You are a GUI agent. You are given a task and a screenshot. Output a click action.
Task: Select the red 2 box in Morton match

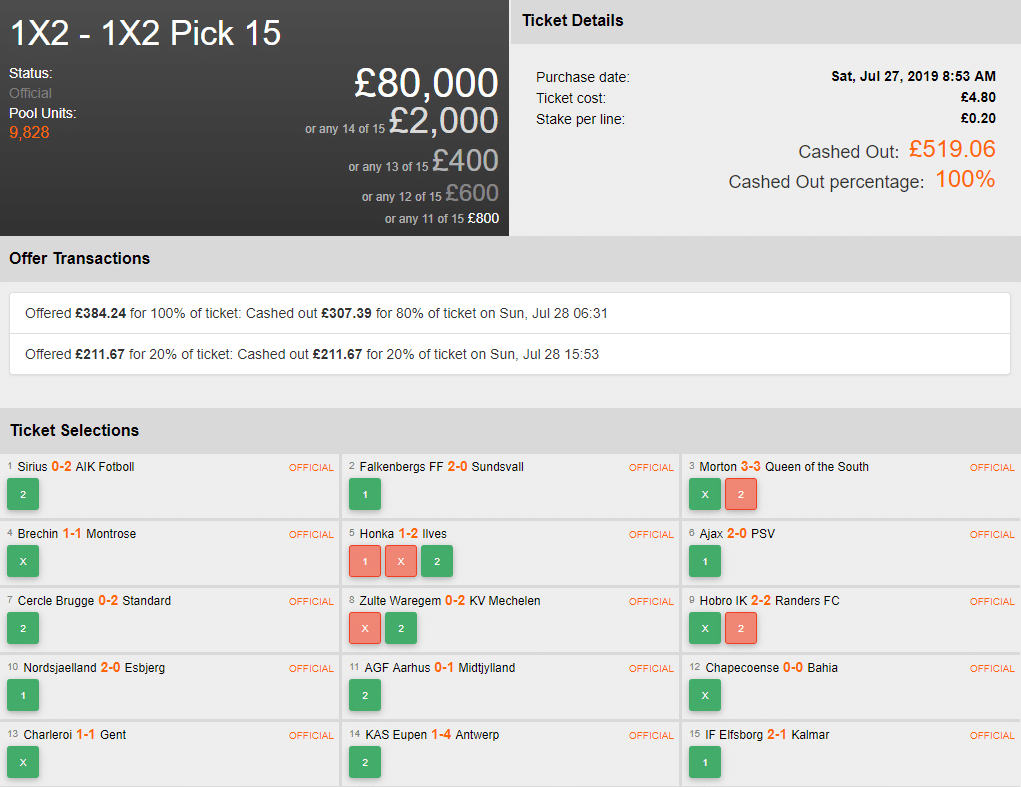(x=741, y=494)
